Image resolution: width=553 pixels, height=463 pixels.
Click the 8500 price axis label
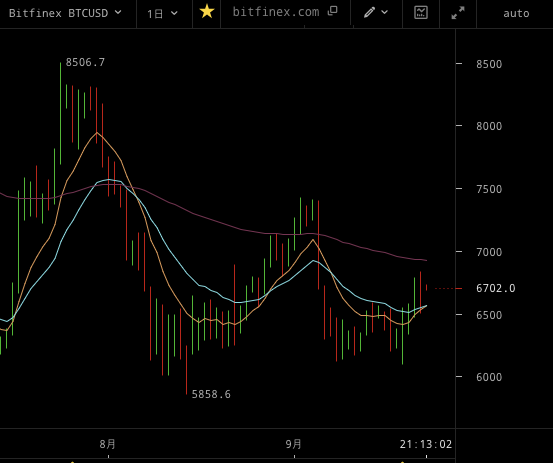(x=489, y=64)
